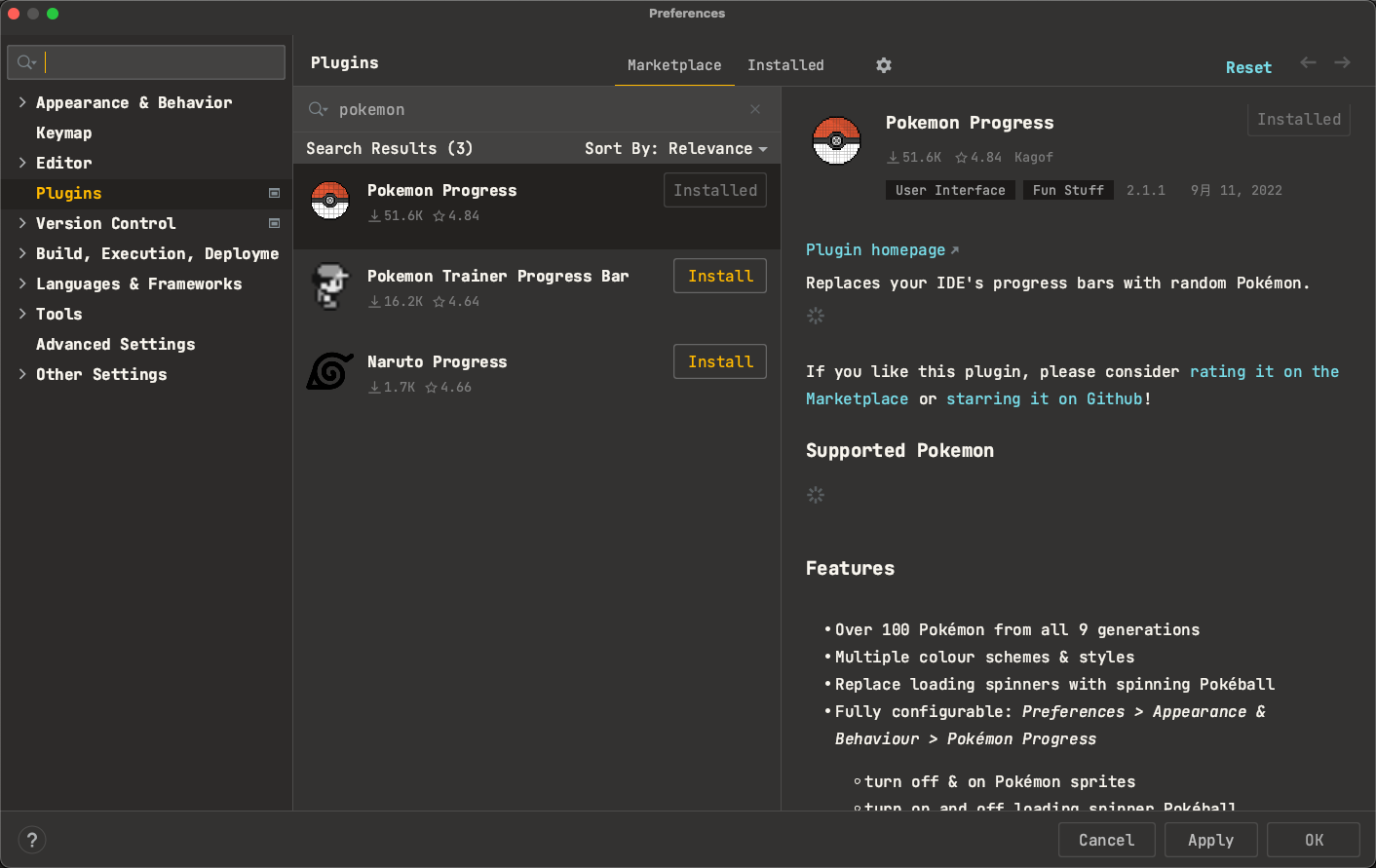Click the User Interface tag
This screenshot has height=868, width=1376.
[x=950, y=190]
